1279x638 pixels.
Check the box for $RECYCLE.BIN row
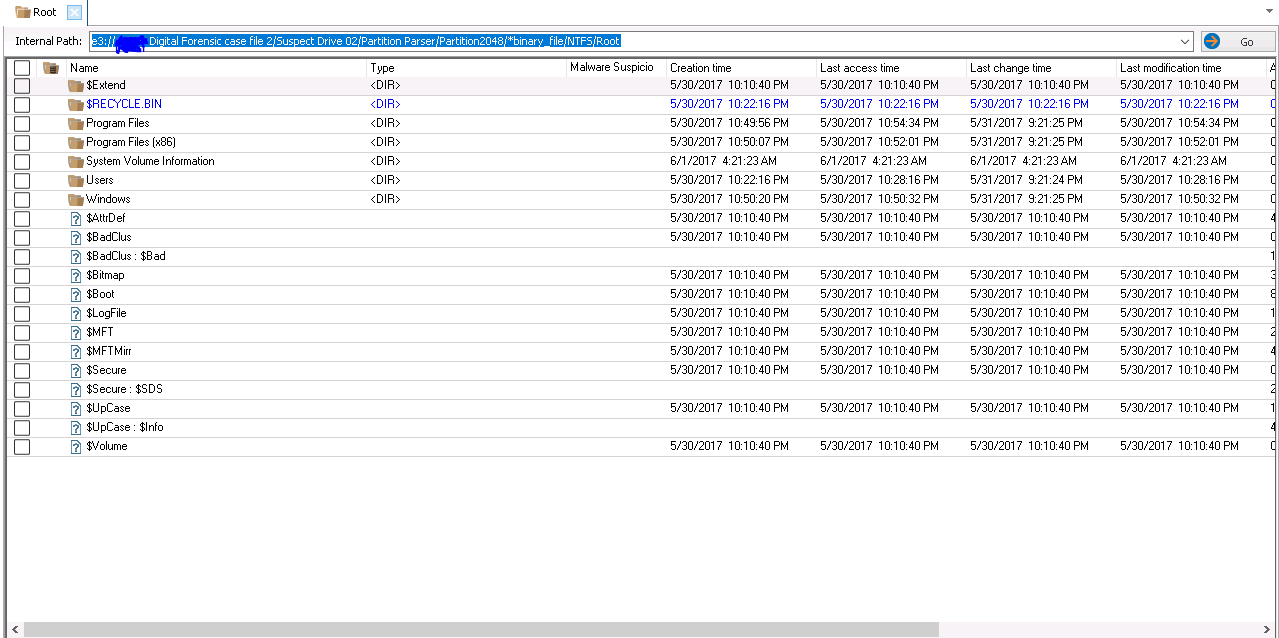pyautogui.click(x=22, y=105)
